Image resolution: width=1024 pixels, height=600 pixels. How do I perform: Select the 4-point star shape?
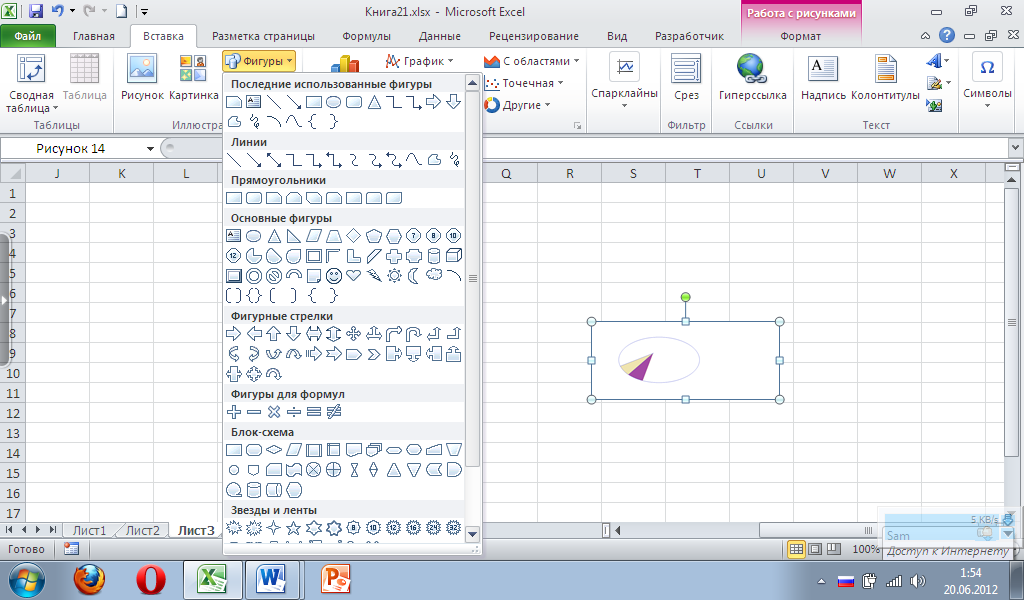tap(274, 528)
